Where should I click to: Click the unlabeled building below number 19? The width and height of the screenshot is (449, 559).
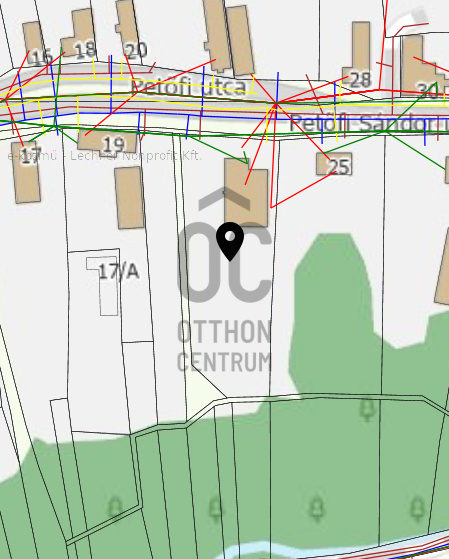(129, 198)
